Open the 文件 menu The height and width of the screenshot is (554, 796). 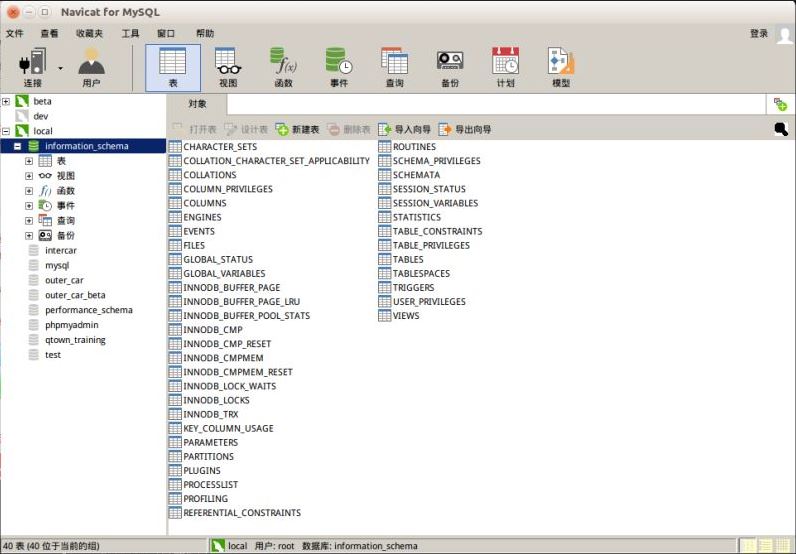15,34
